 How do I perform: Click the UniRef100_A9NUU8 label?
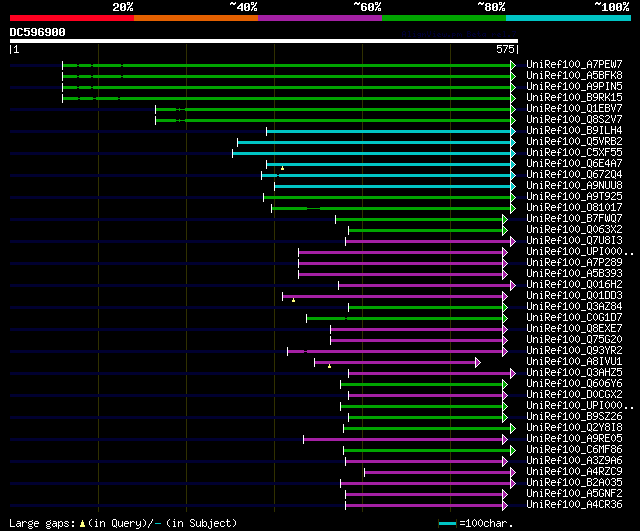coord(574,186)
